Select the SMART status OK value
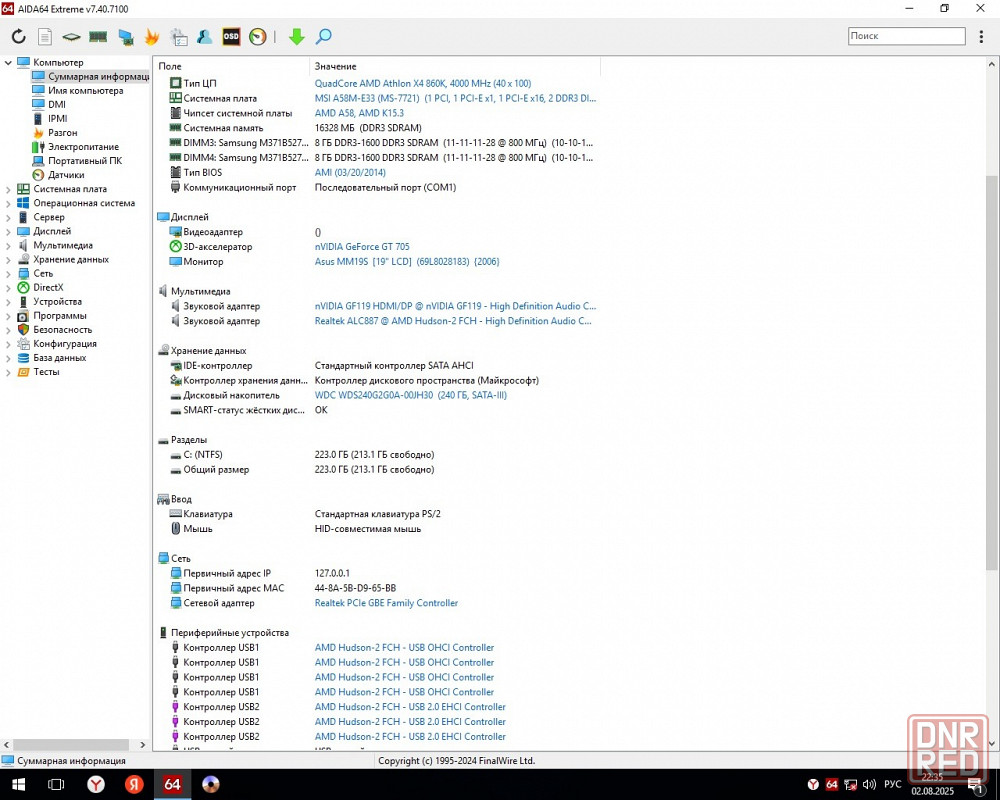The image size is (1000, 800). click(x=321, y=410)
